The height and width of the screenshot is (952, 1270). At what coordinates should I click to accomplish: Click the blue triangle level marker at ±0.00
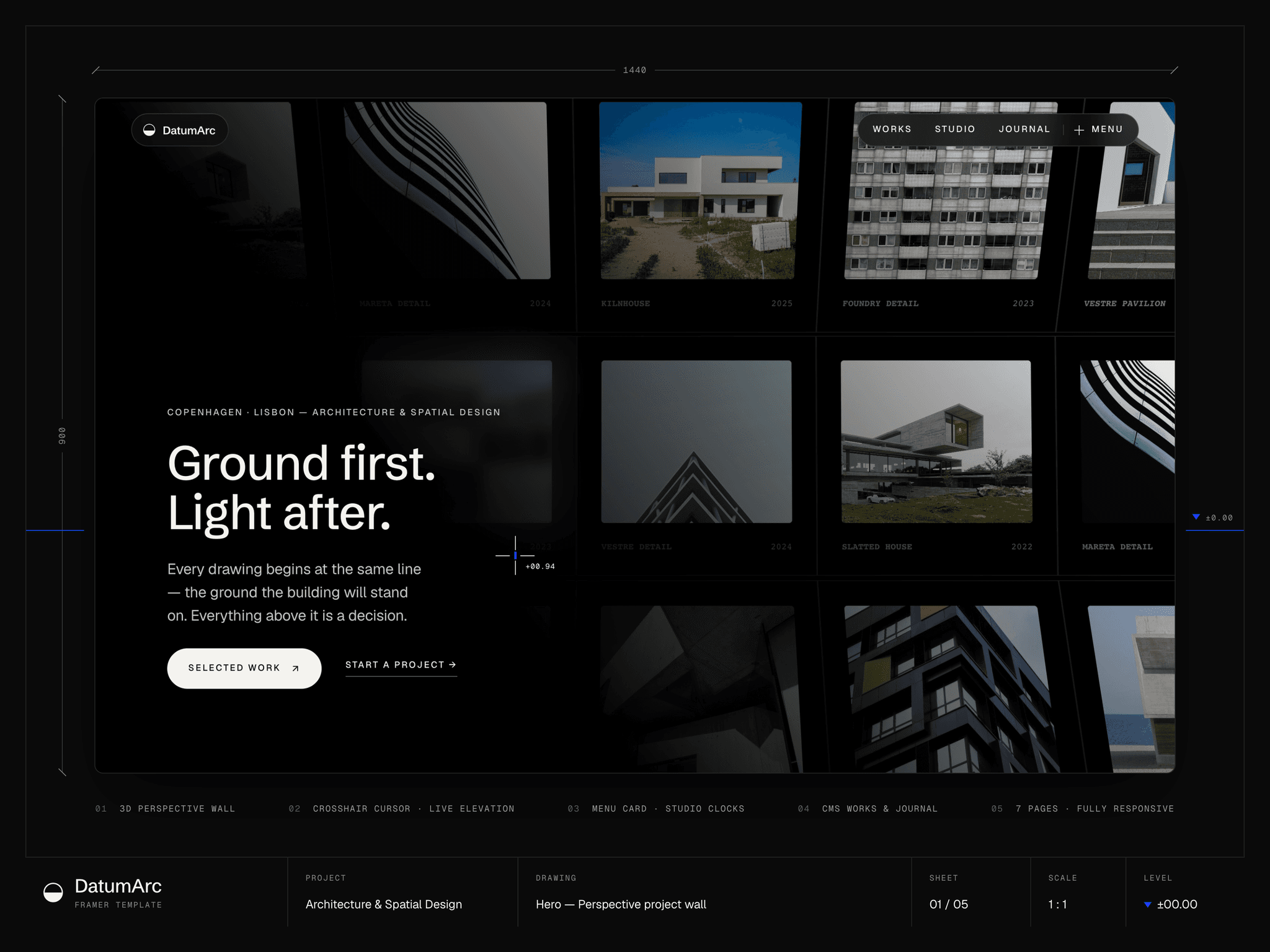coord(1196,517)
